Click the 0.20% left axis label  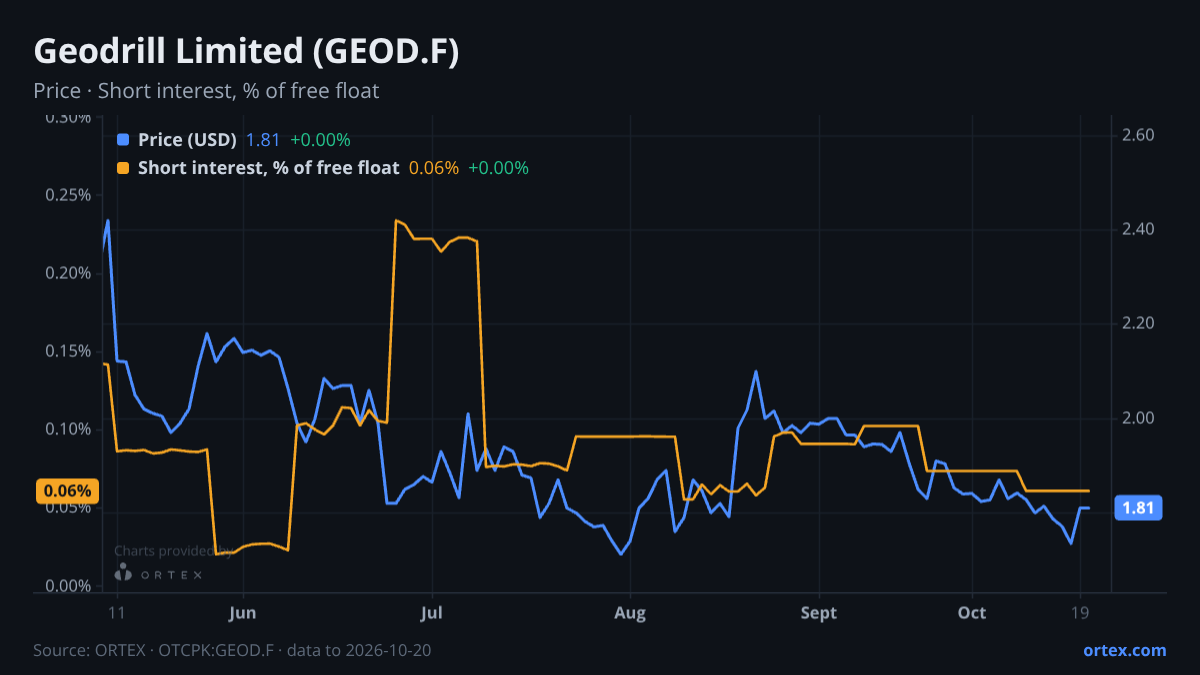[66, 273]
